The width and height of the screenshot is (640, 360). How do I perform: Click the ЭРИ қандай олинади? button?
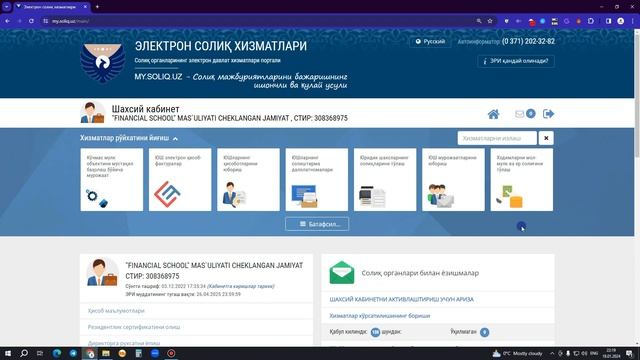(x=516, y=61)
